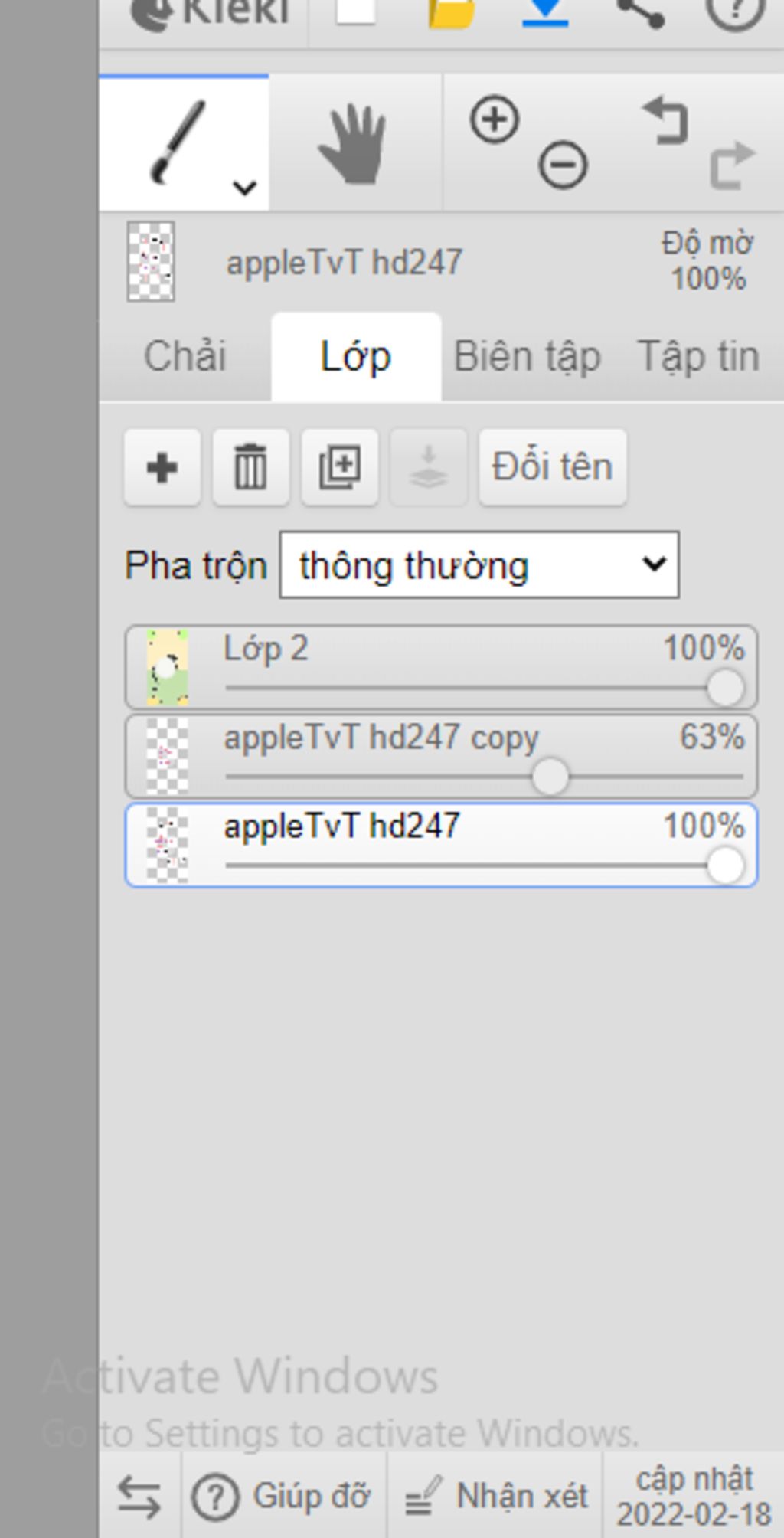Undo the last action

point(665,120)
